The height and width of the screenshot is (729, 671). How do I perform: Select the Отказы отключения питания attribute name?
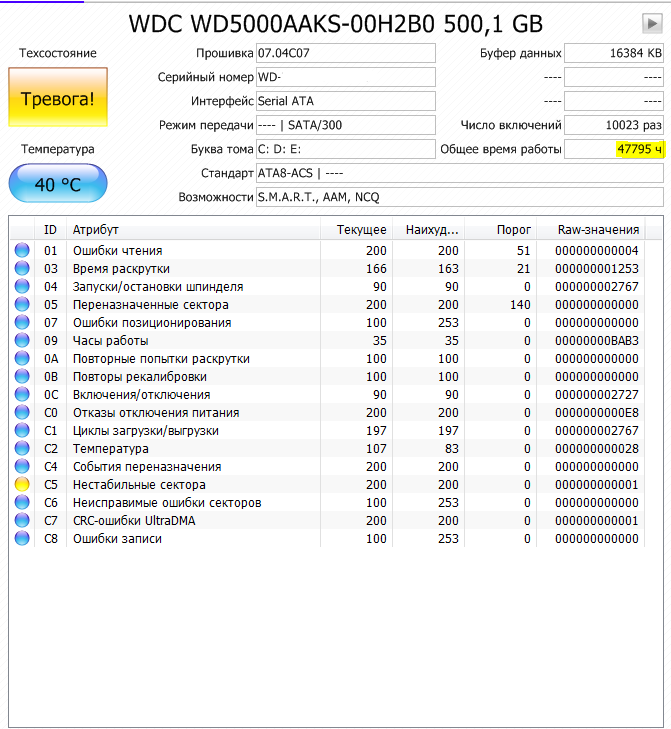pos(156,413)
